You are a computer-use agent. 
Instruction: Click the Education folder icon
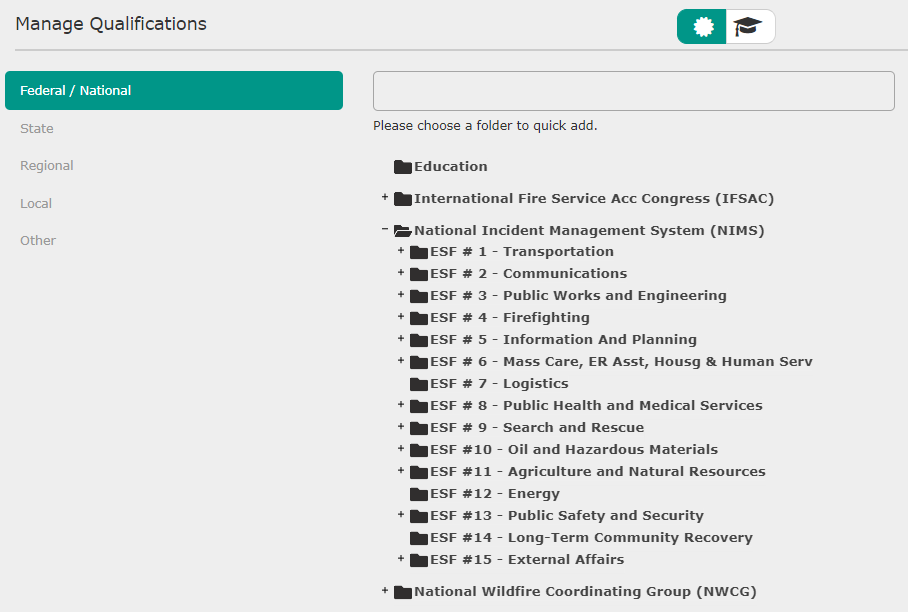pyautogui.click(x=402, y=167)
